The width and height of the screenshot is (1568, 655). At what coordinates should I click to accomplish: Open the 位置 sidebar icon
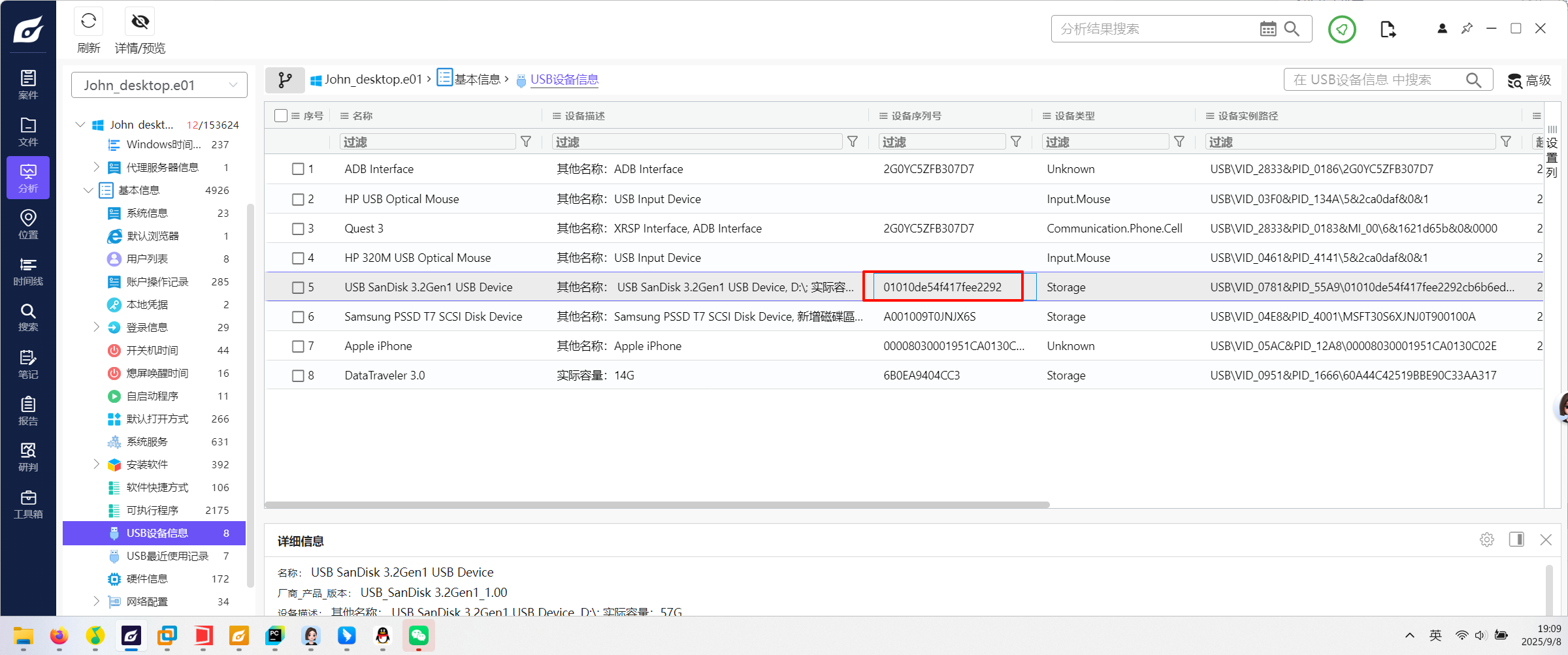[x=28, y=224]
